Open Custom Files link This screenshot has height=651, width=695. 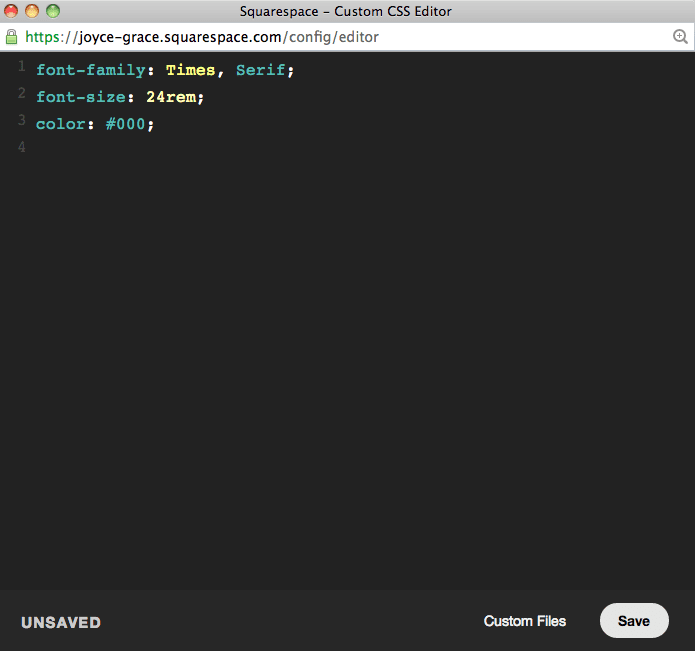click(525, 621)
